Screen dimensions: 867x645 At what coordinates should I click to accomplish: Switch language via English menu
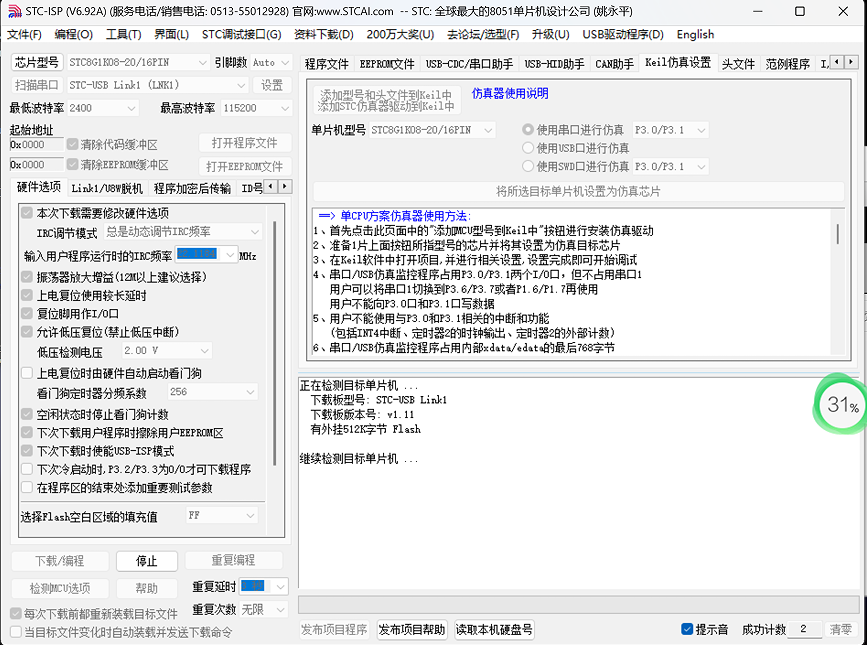pos(695,34)
